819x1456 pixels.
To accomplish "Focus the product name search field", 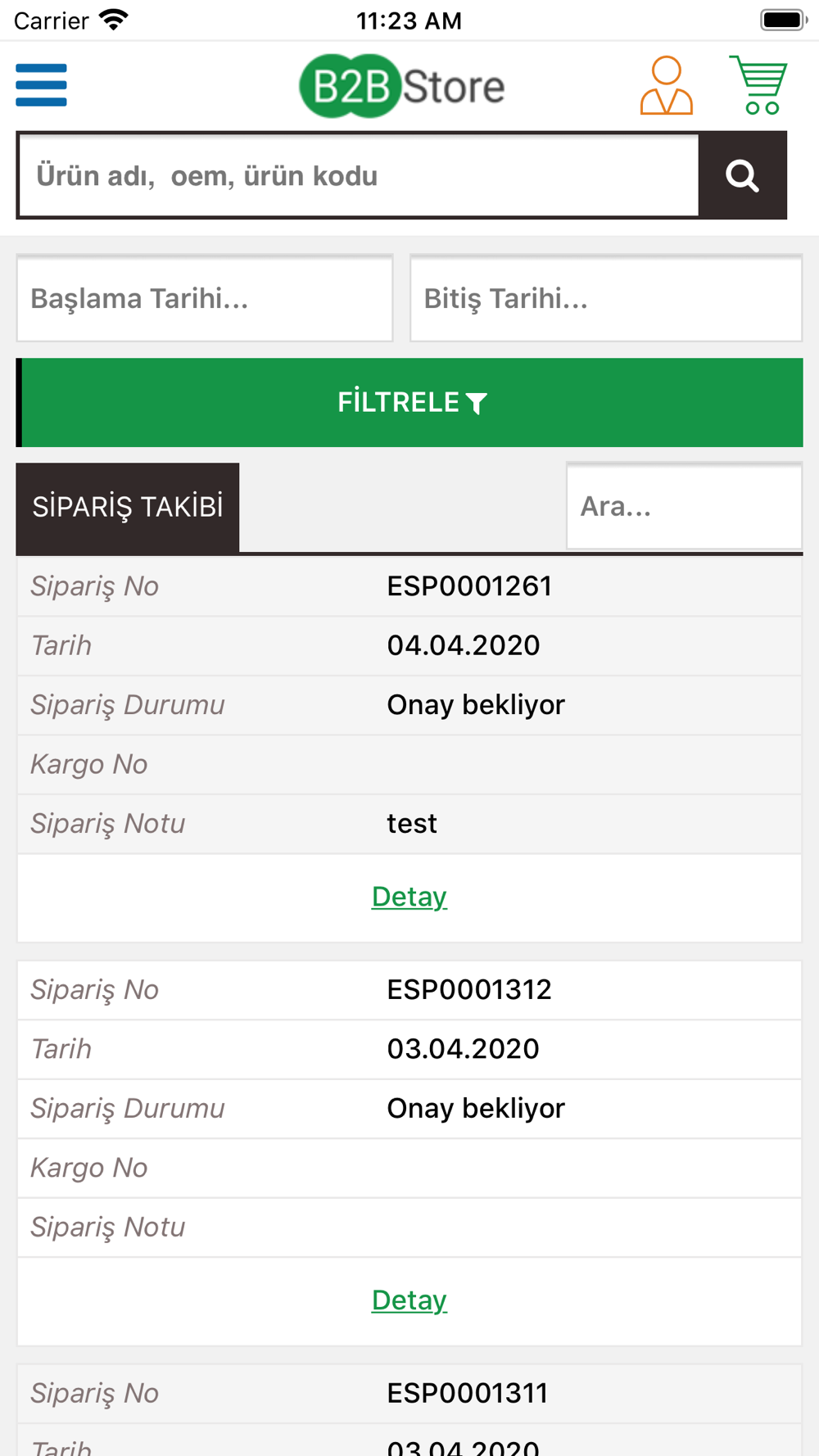I will click(359, 176).
